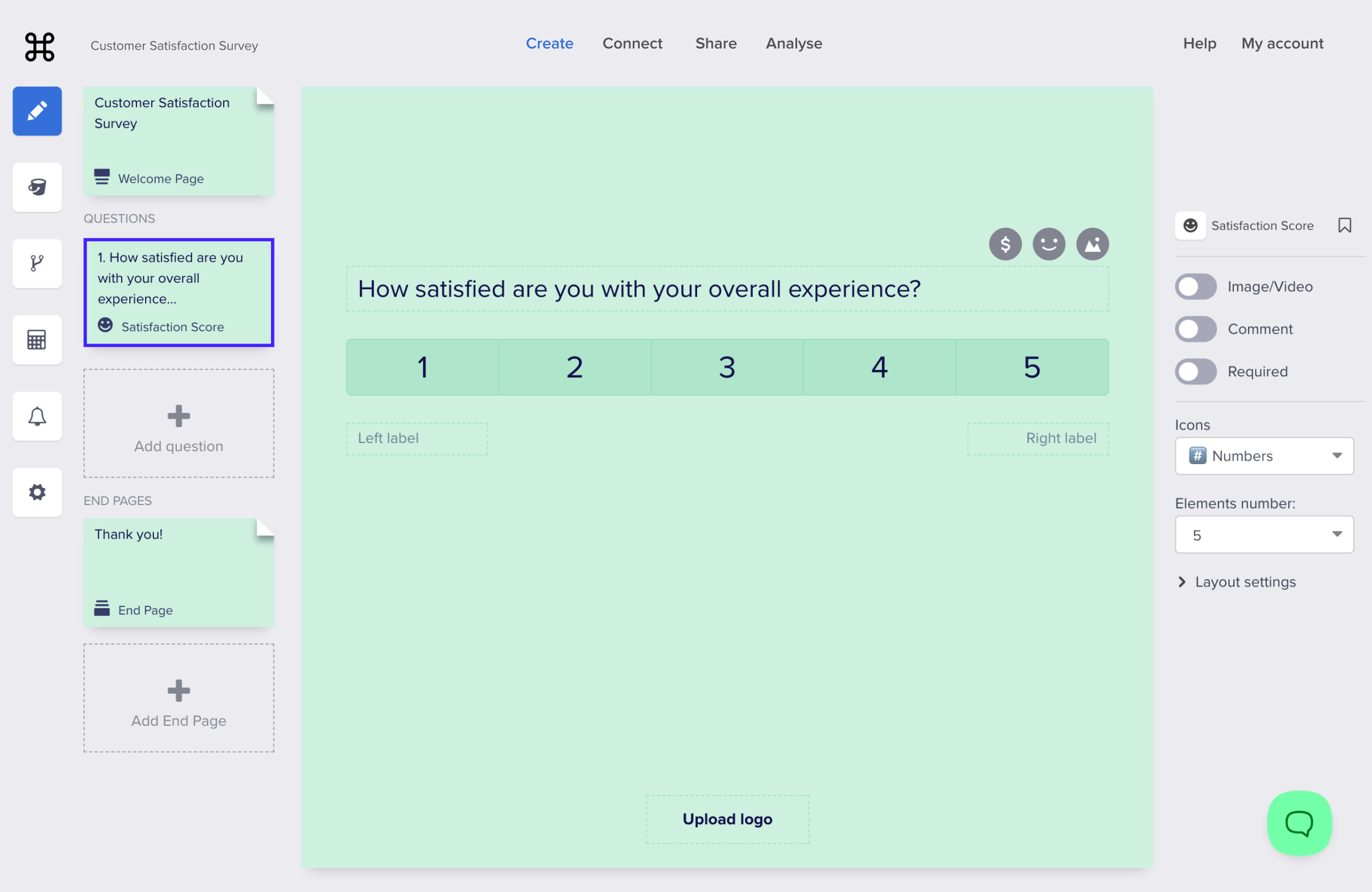Click Add question
The height and width of the screenshot is (892, 1372).
click(179, 424)
